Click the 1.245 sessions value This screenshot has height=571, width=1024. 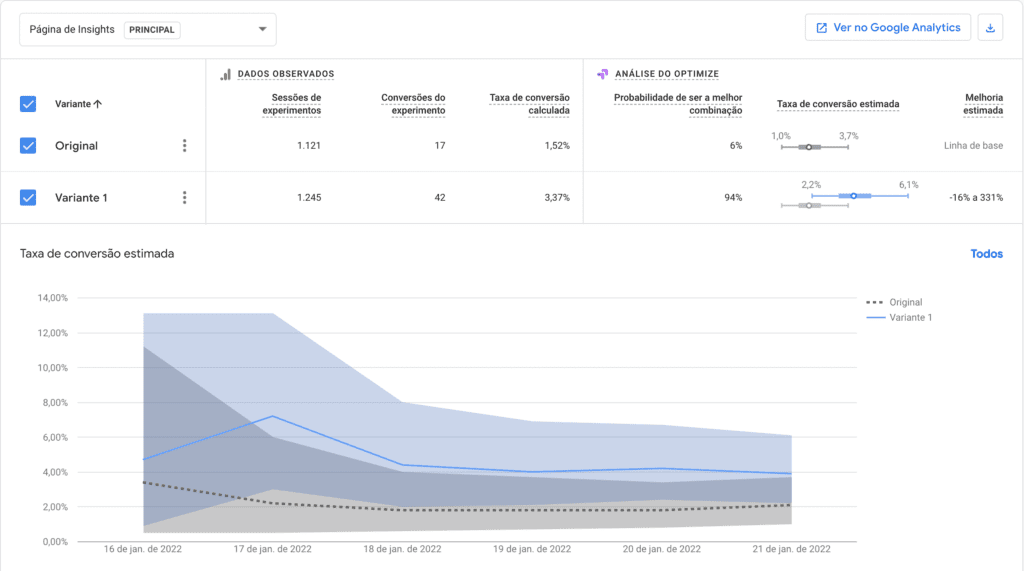tap(309, 197)
